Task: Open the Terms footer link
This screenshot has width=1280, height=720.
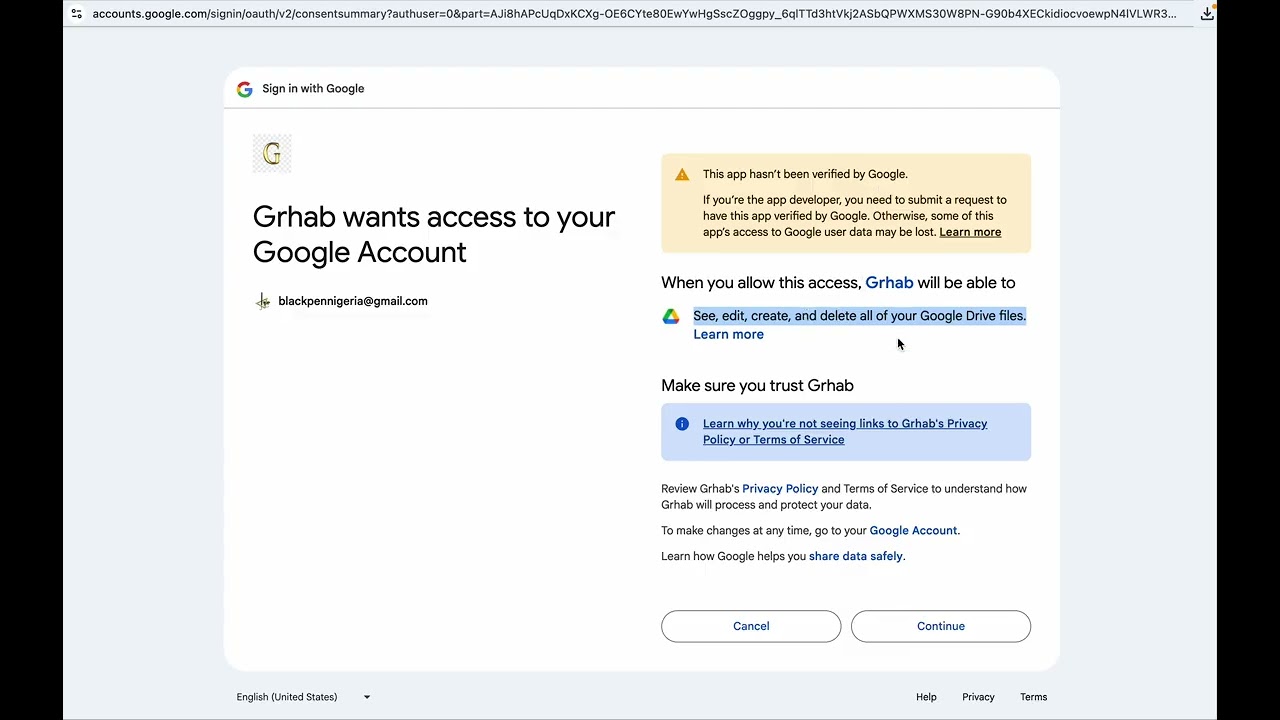Action: [1033, 697]
